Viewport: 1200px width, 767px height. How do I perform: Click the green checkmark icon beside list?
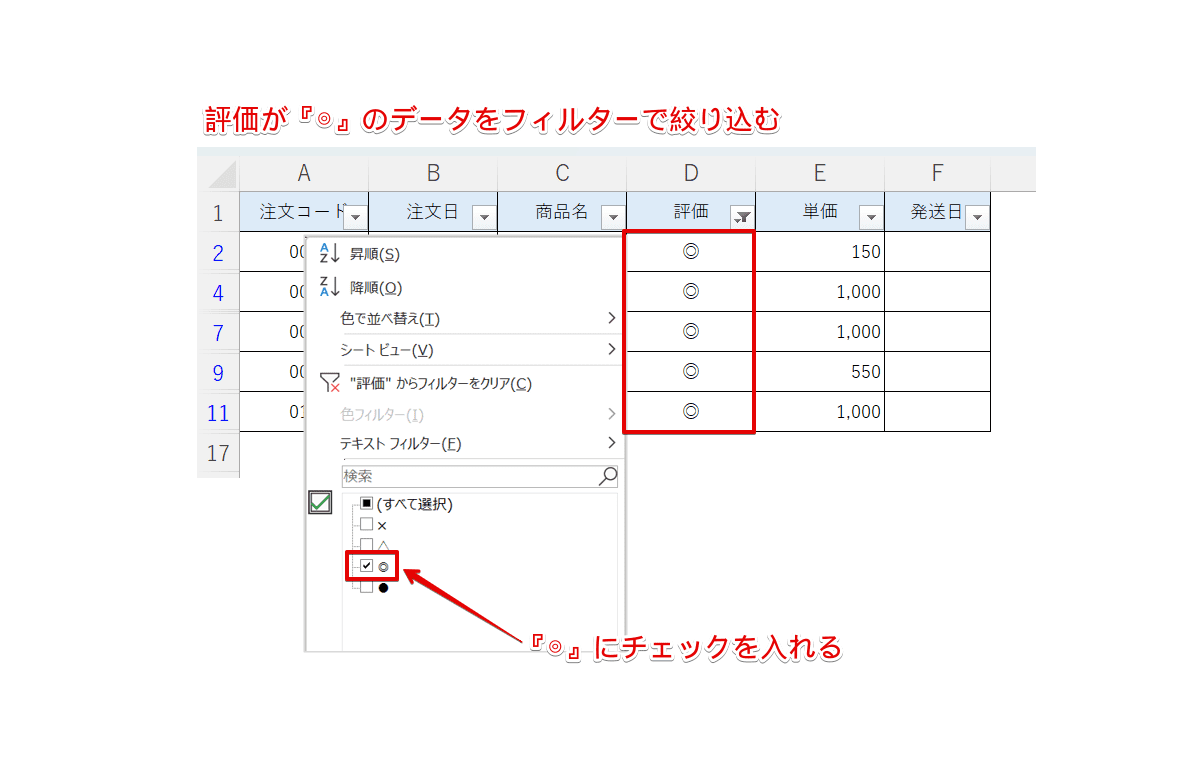point(320,503)
